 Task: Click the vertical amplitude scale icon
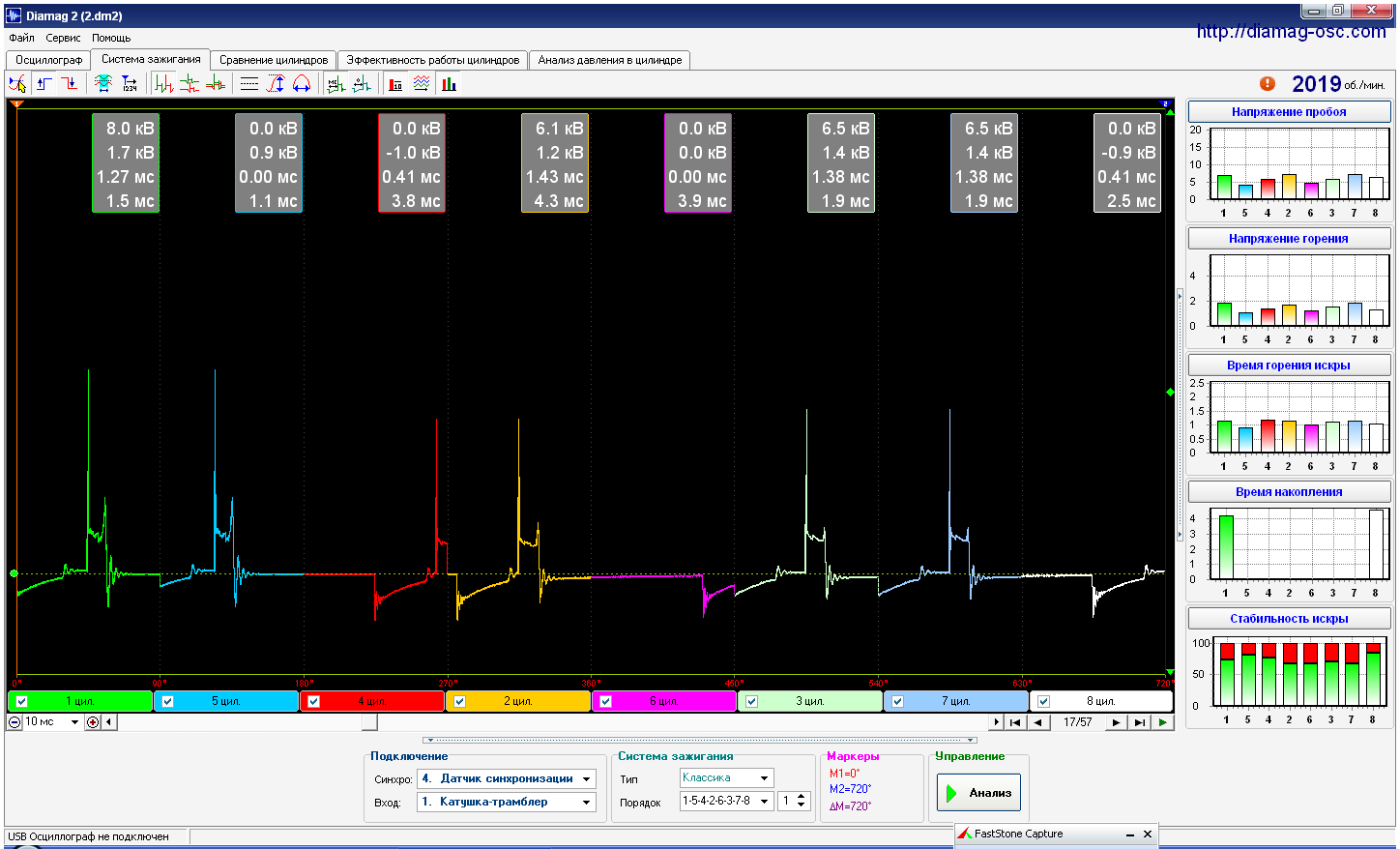click(x=276, y=84)
